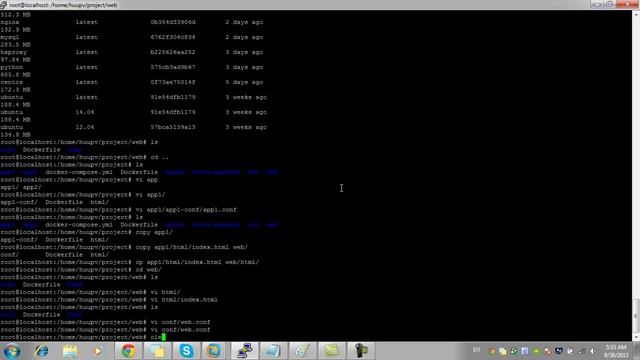
Task: Click the image ID 57bca5139a13
Action: click(173, 127)
